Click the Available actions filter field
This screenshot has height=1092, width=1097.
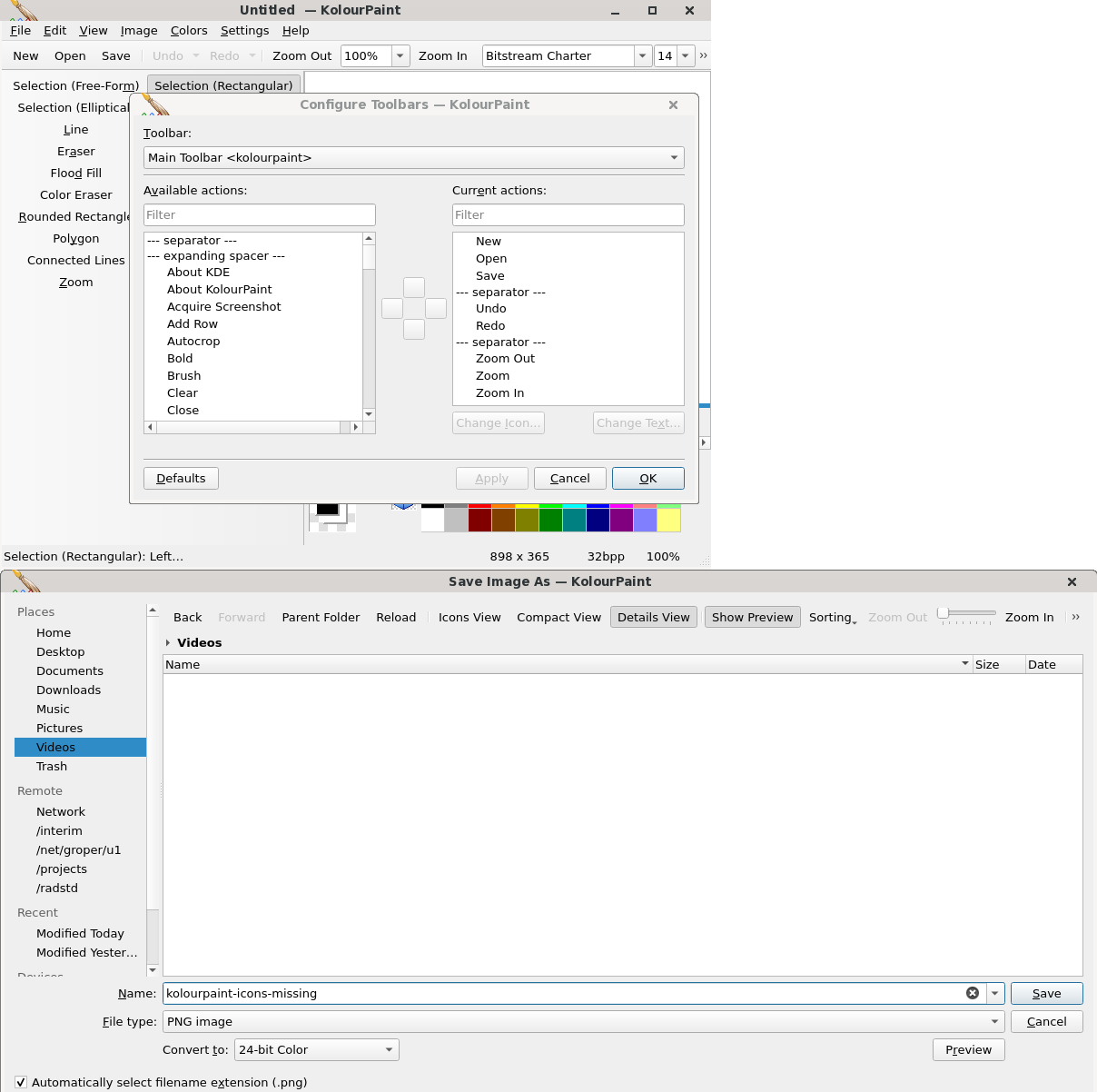coord(260,214)
